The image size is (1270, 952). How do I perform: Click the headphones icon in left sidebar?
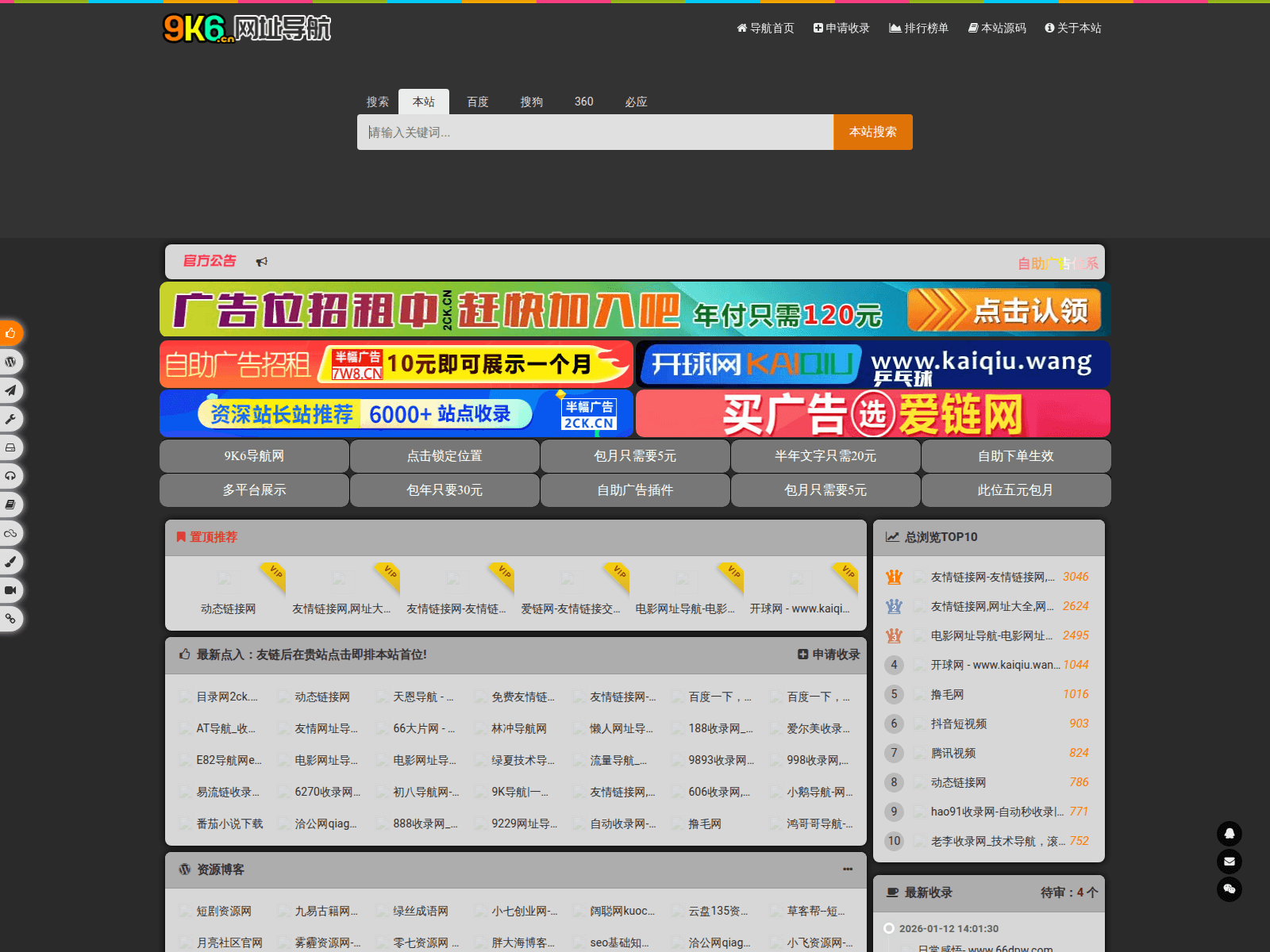tap(10, 476)
